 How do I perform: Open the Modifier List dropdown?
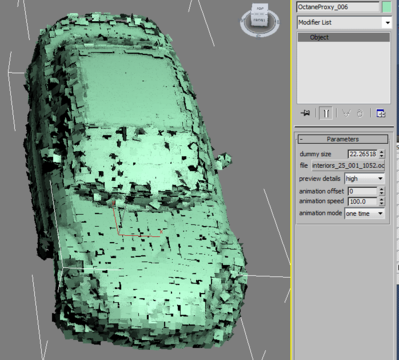click(x=344, y=23)
